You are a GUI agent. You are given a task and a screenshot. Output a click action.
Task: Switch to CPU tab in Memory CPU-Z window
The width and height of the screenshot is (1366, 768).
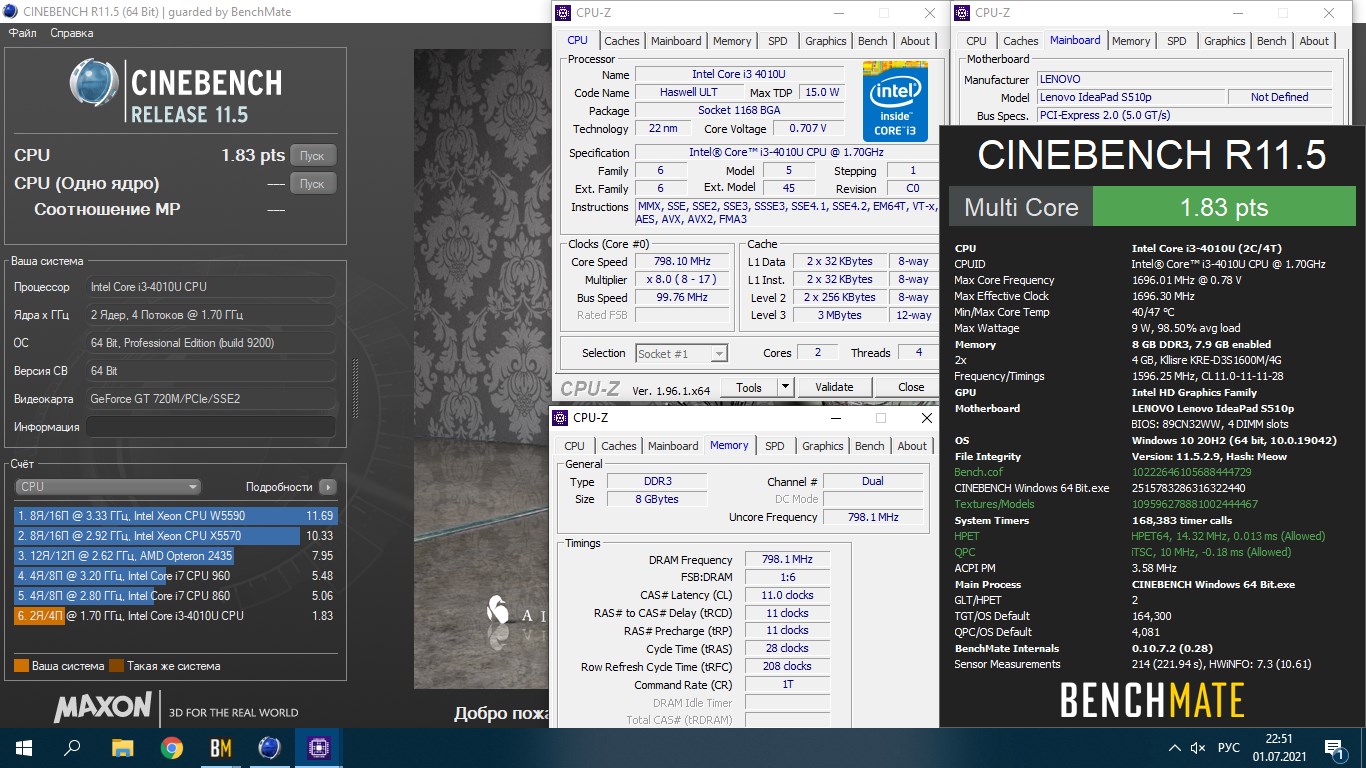(574, 446)
